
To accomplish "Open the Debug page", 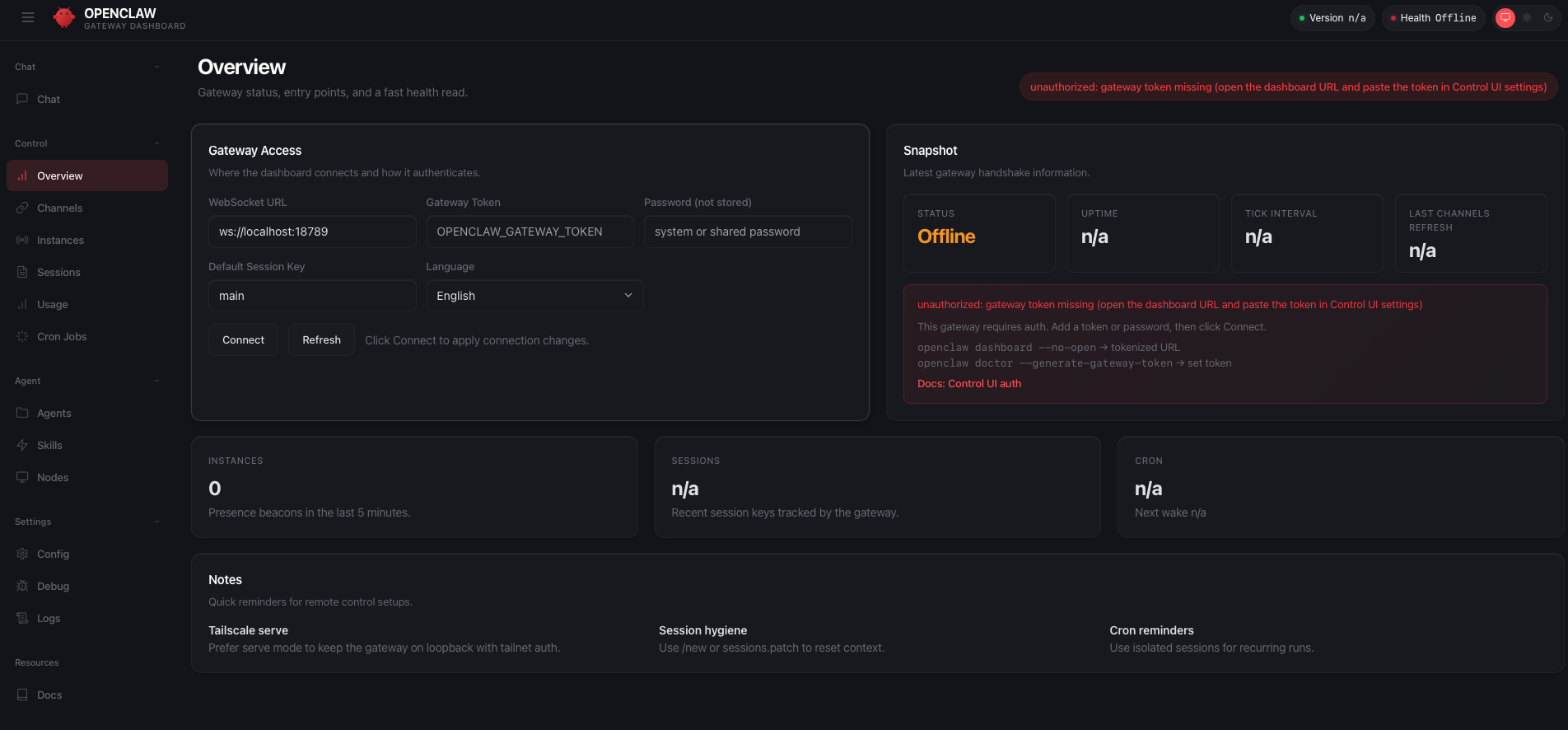I will coord(87,586).
